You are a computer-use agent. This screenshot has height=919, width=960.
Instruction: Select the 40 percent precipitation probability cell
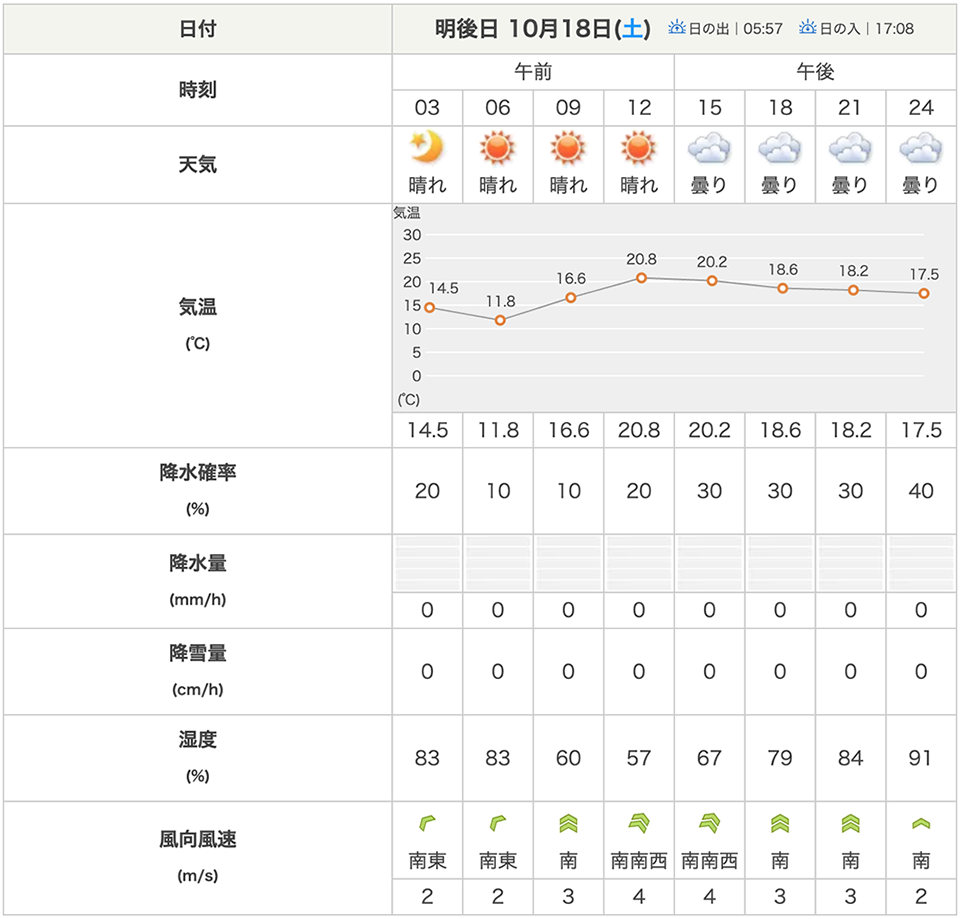click(920, 491)
